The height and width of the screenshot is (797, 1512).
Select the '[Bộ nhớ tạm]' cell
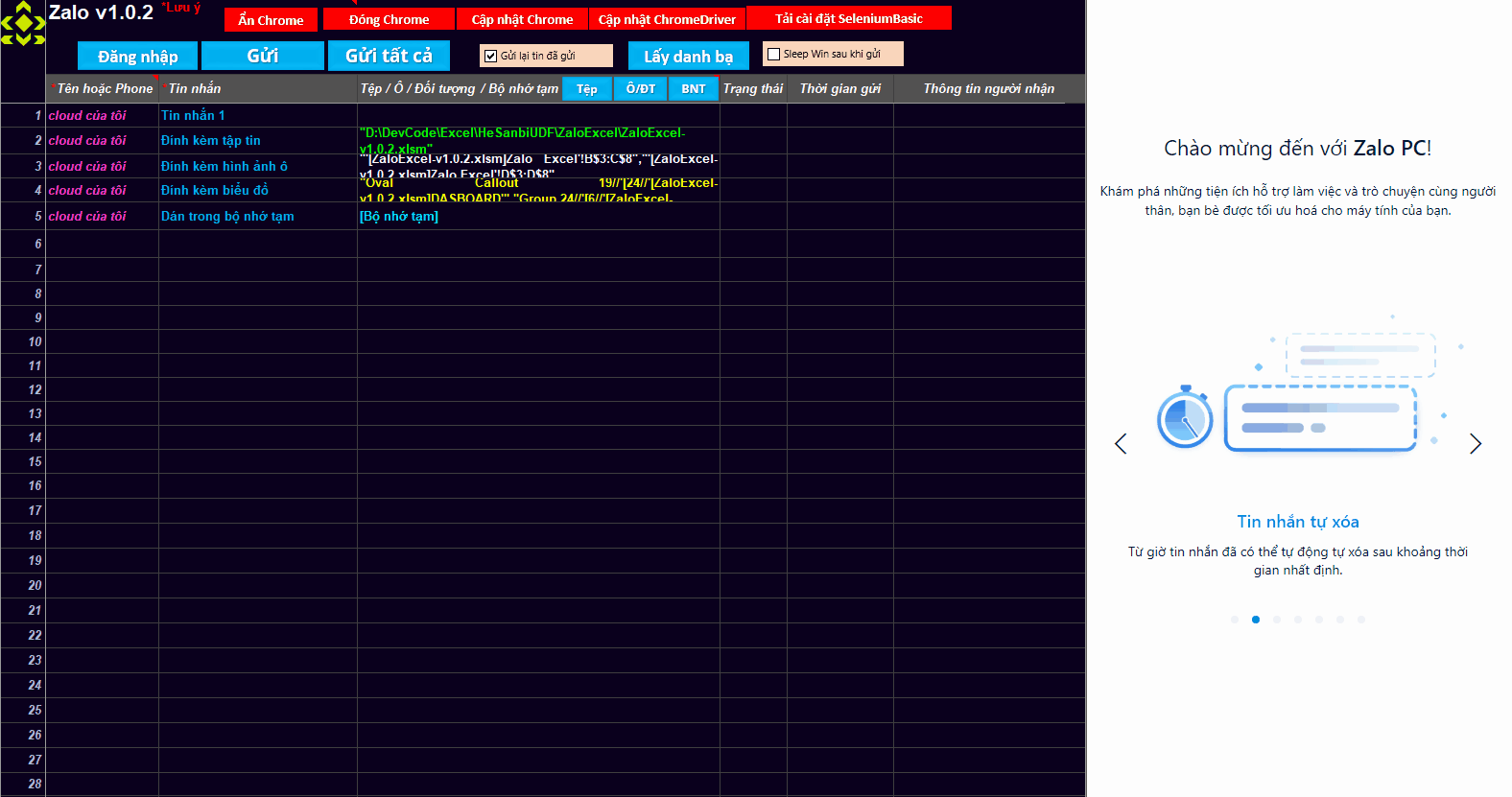coord(538,216)
